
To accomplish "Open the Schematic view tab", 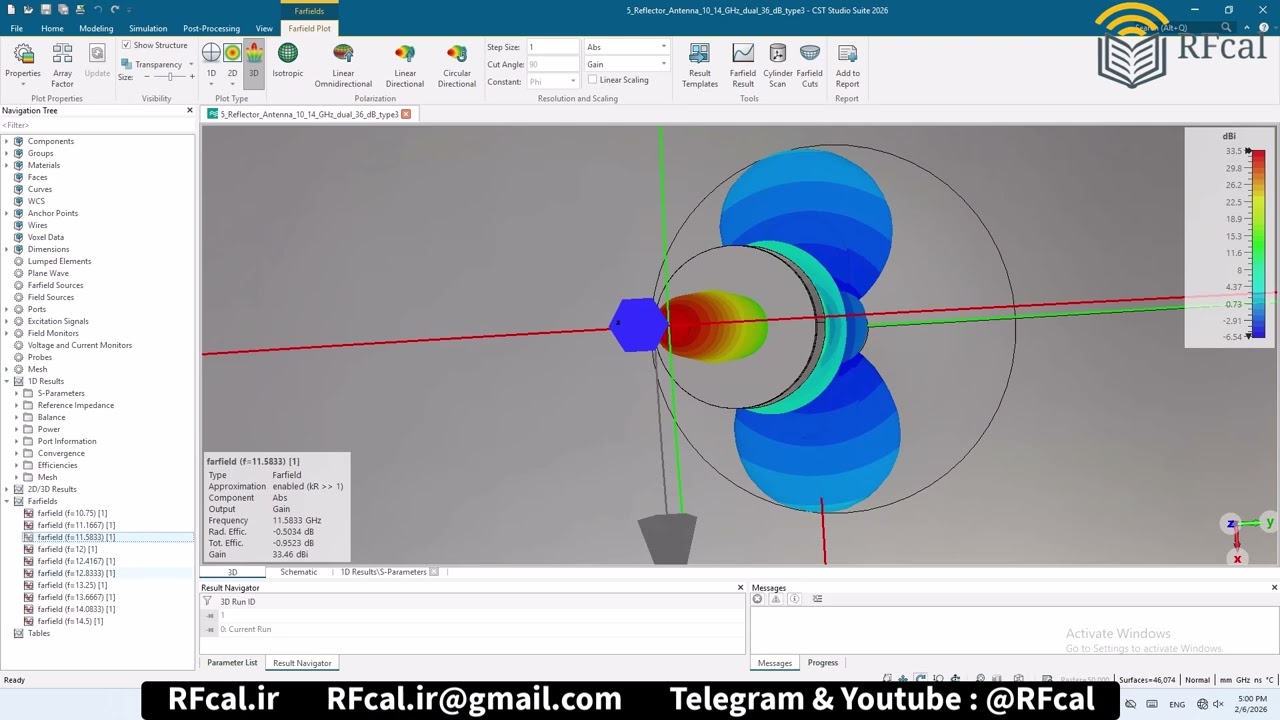I will click(x=298, y=572).
